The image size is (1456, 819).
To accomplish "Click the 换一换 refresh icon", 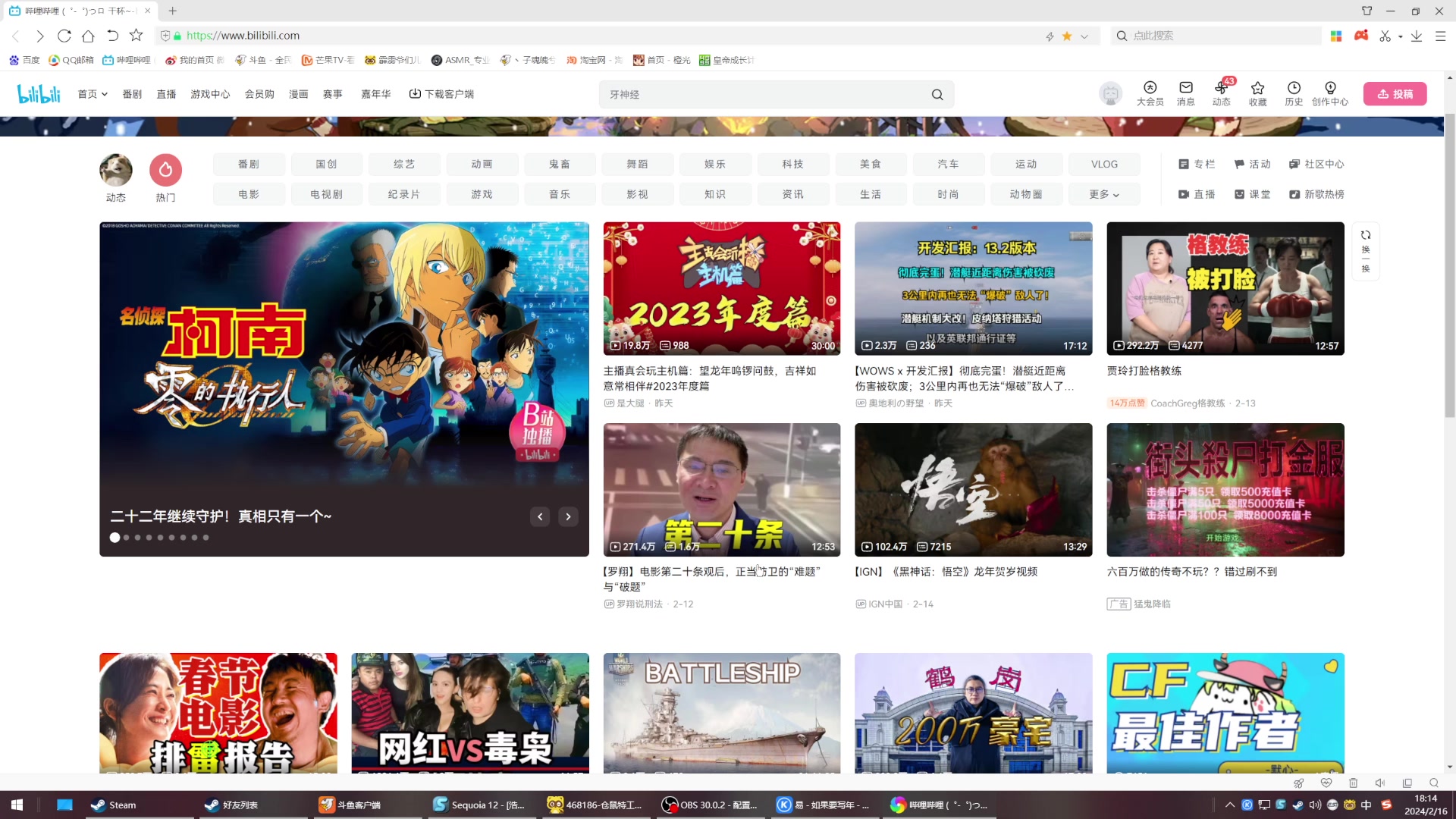I will pos(1366,251).
